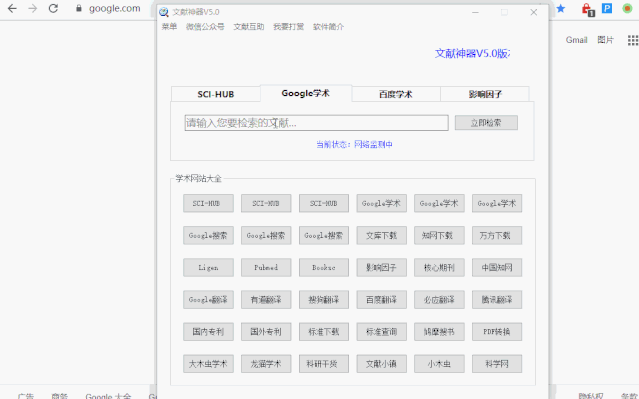Open the Gmail link on Google page

click(x=576, y=40)
